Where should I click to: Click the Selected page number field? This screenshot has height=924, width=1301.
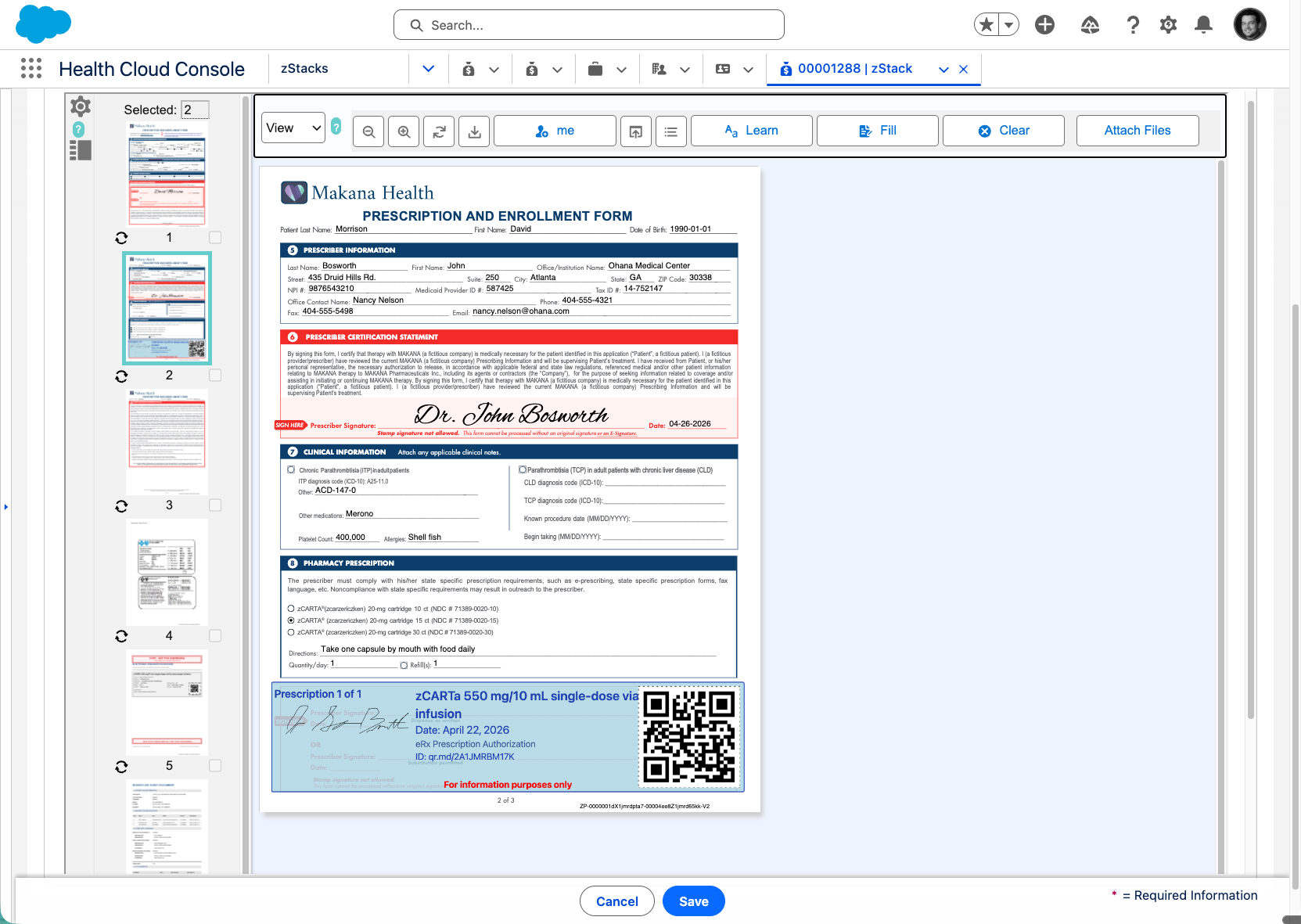coord(195,110)
